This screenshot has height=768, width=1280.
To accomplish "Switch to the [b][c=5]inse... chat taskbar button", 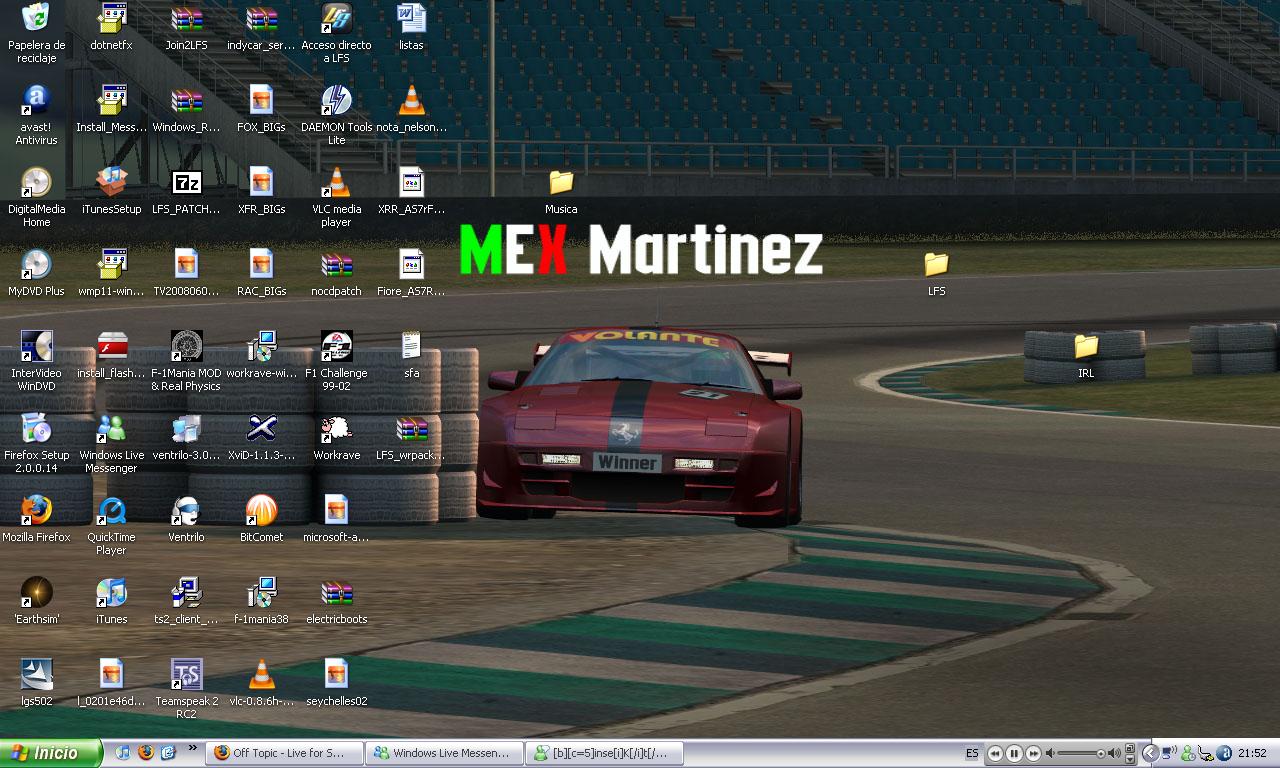I will (604, 753).
